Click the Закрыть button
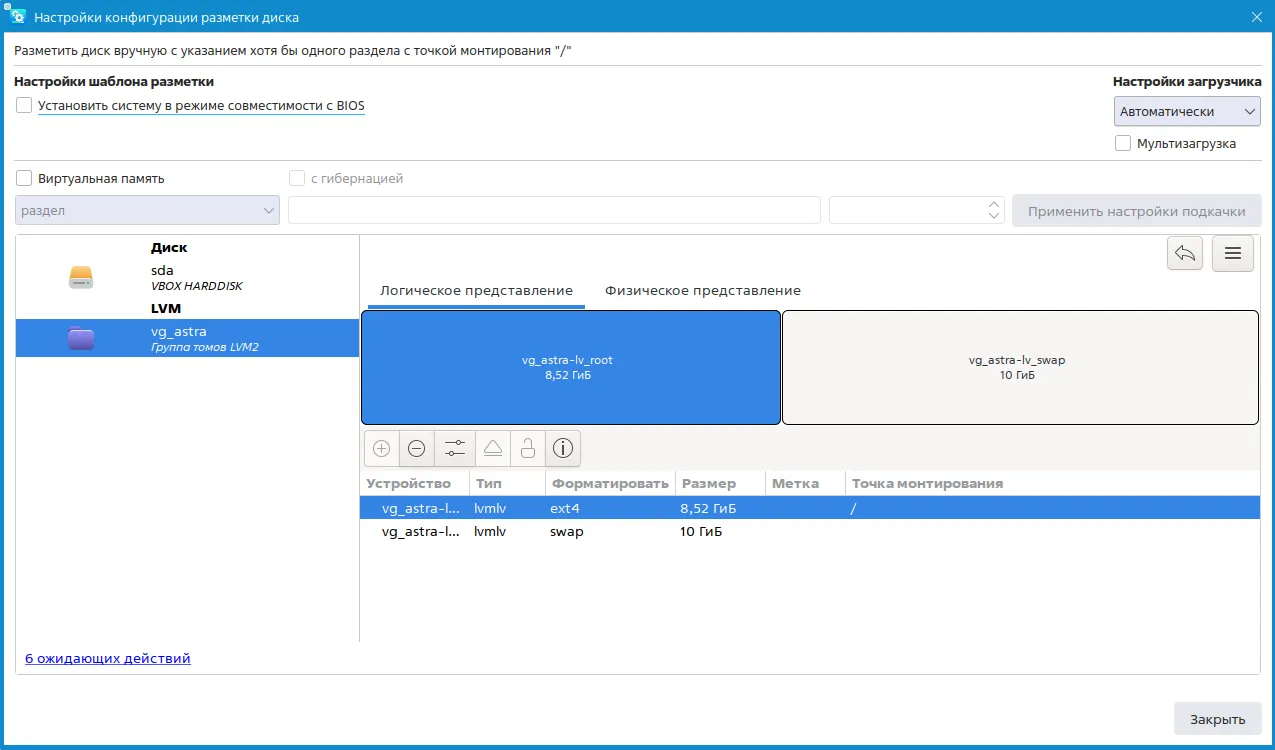 point(1218,719)
